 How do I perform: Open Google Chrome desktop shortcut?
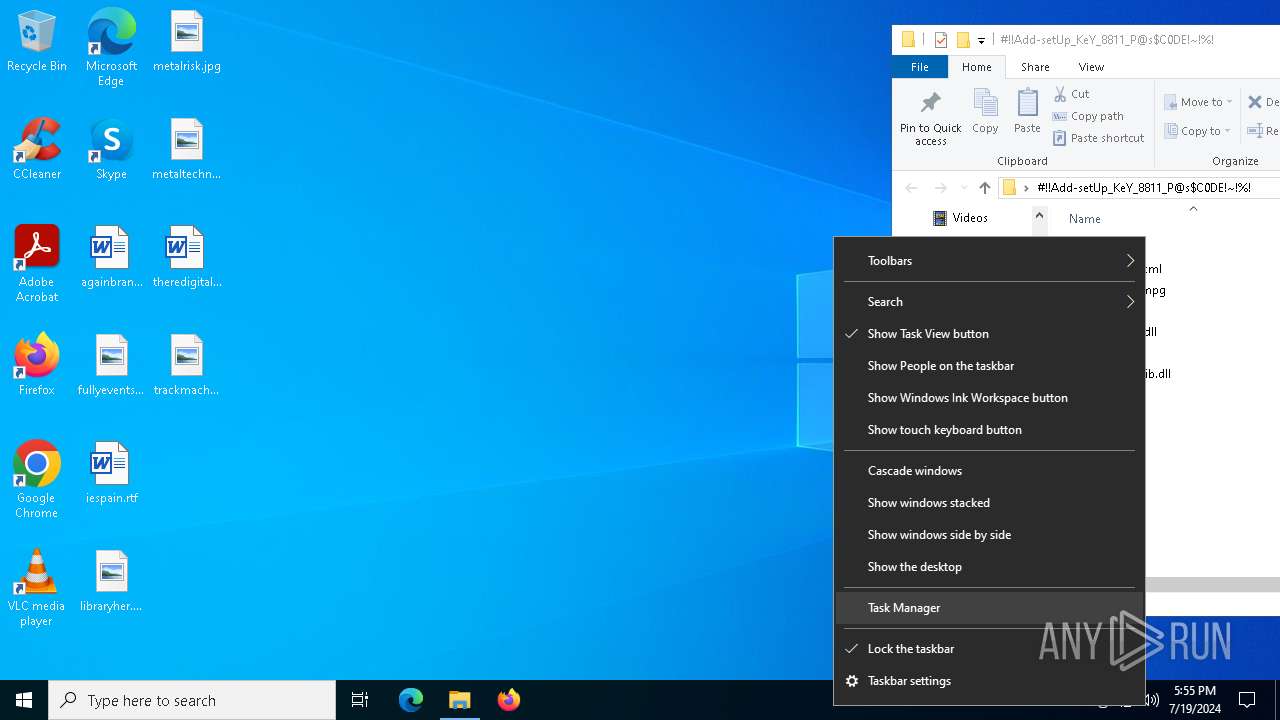pos(37,480)
